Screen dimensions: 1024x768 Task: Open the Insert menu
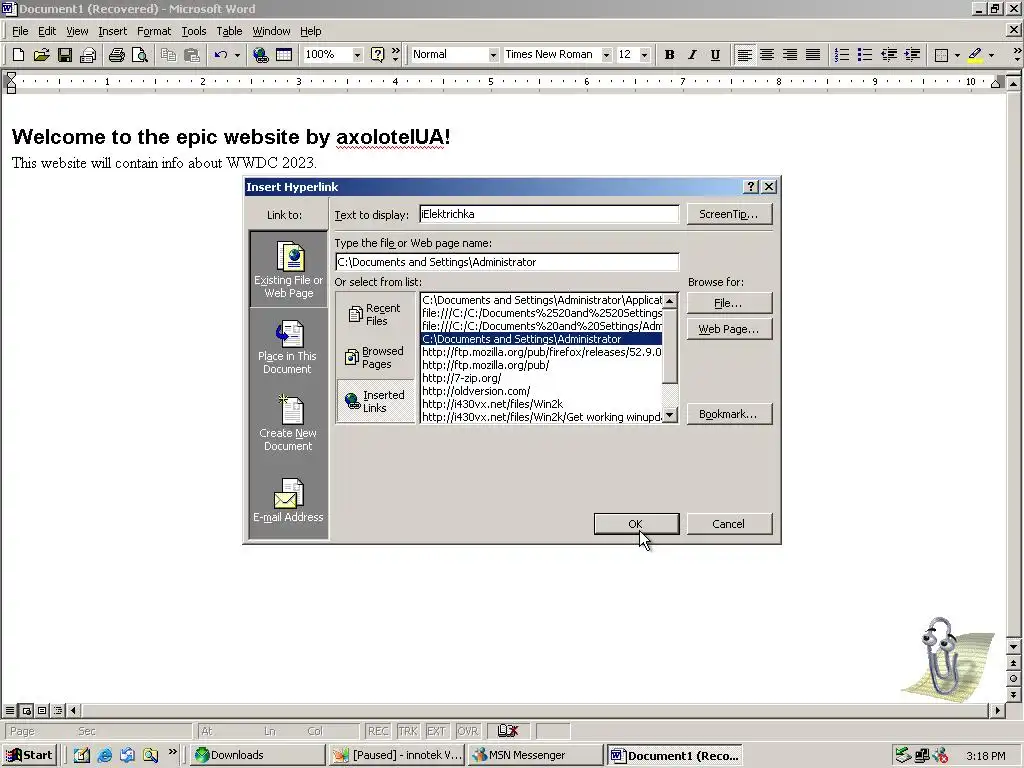click(x=112, y=31)
